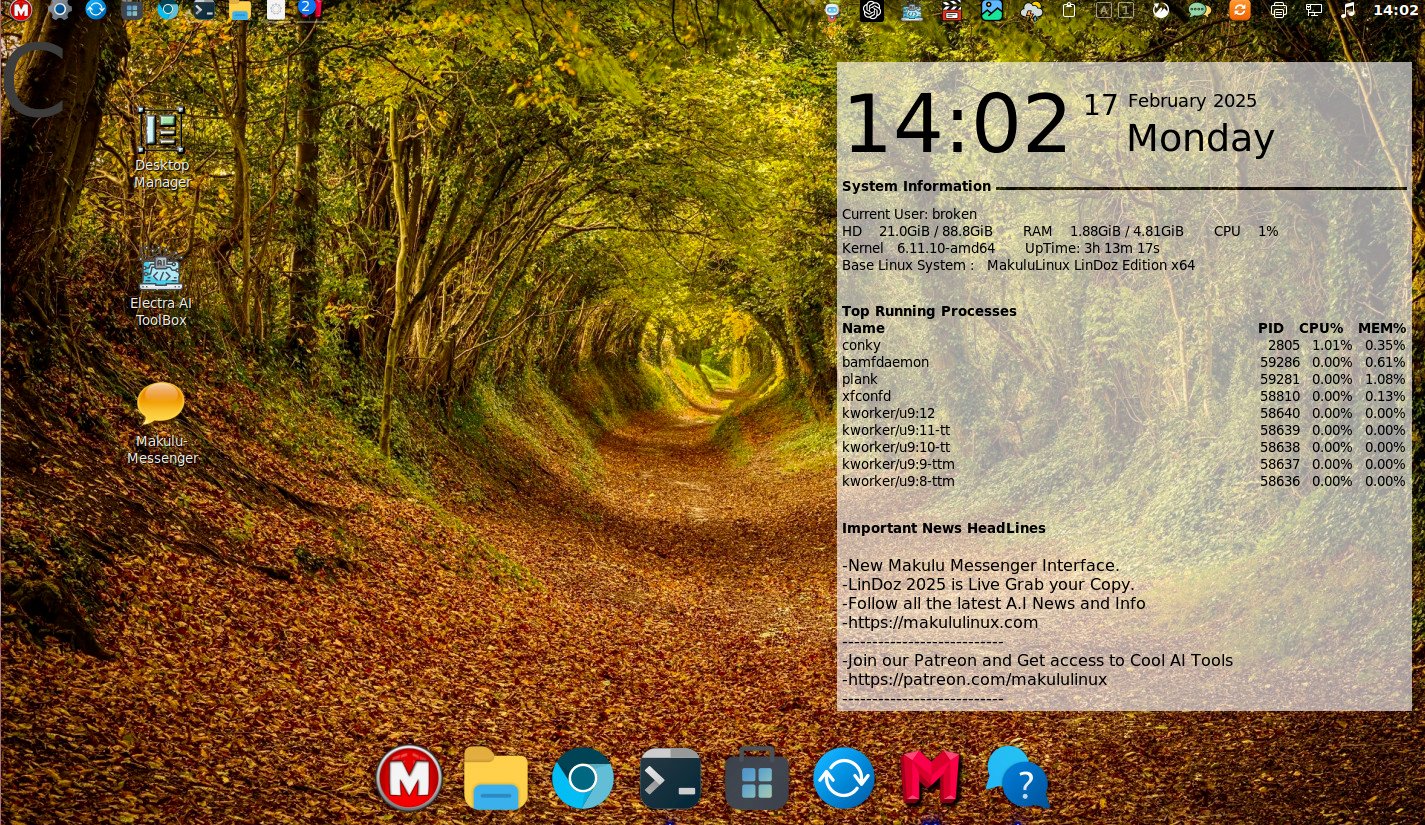Click 'Current User: broken' text

pos(909,214)
